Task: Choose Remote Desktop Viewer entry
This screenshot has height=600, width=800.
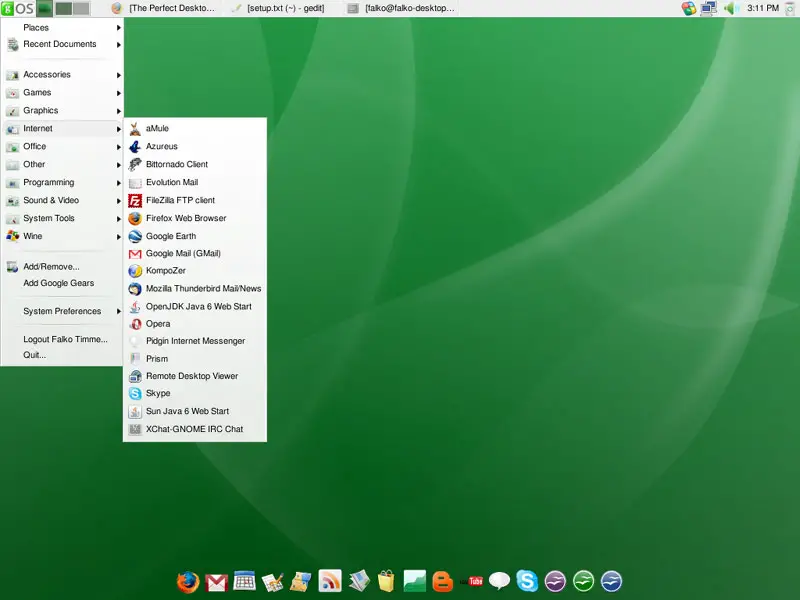Action: tap(195, 376)
